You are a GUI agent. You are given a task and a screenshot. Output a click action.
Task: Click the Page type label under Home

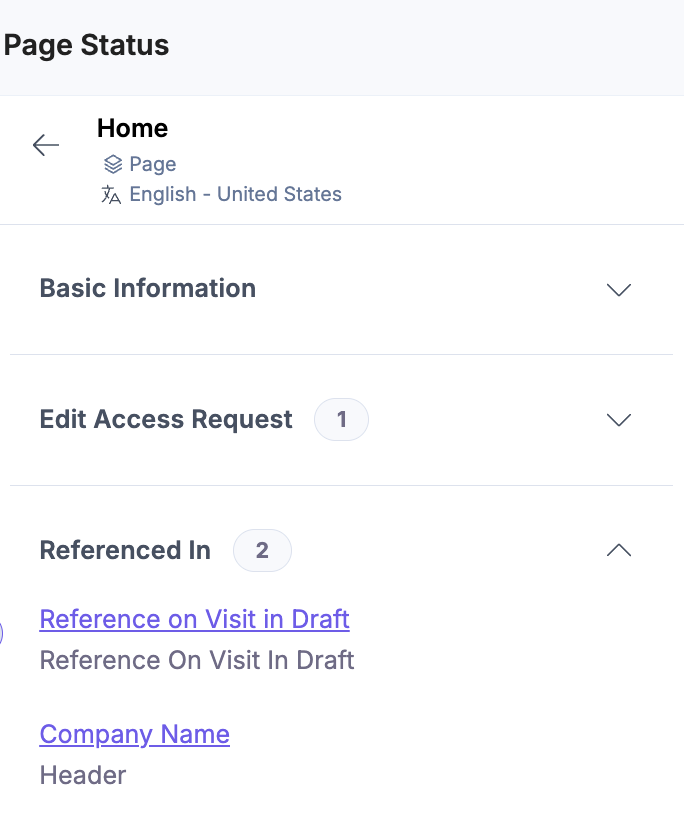[152, 164]
